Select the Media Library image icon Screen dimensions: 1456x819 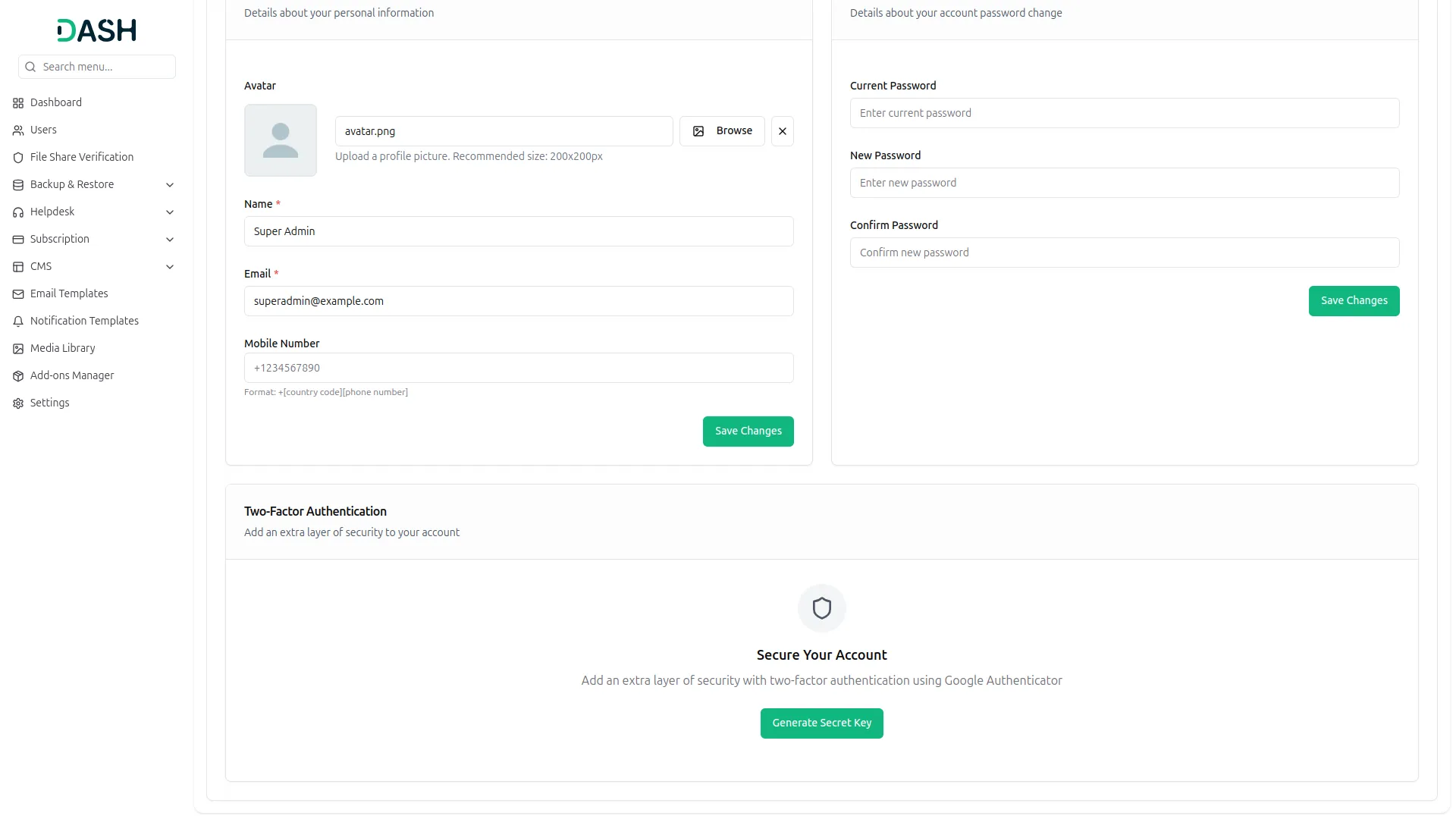click(x=17, y=348)
